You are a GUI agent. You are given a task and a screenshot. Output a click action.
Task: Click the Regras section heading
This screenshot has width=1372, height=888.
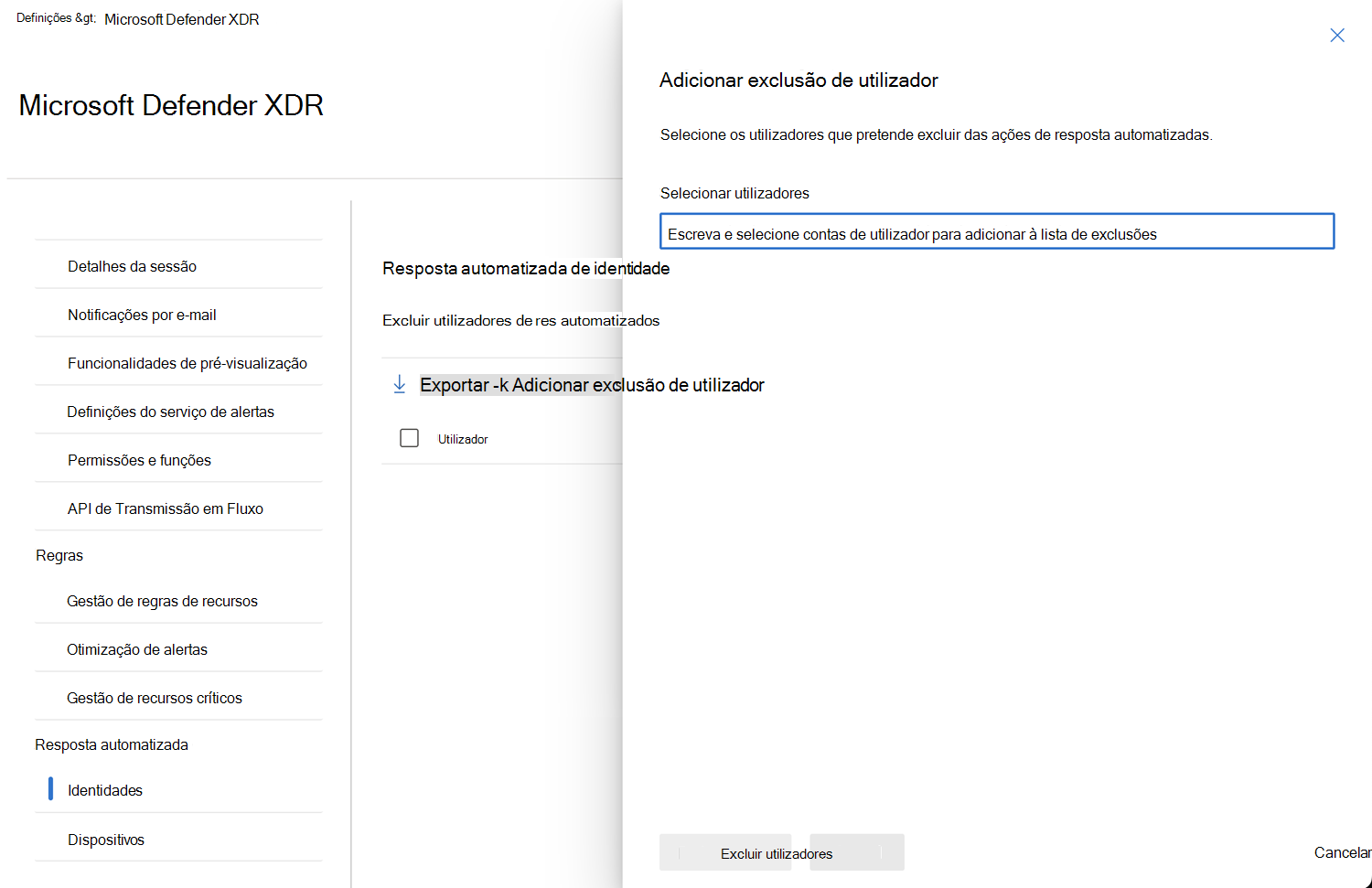(59, 555)
